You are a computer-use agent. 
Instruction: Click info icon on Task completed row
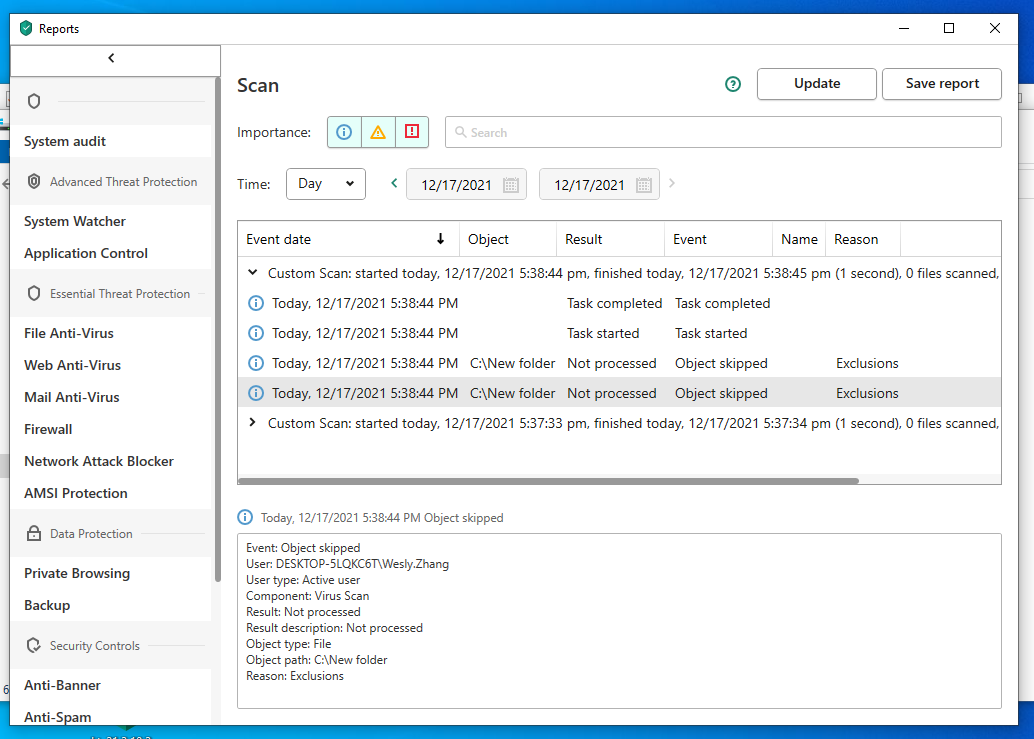[255, 303]
